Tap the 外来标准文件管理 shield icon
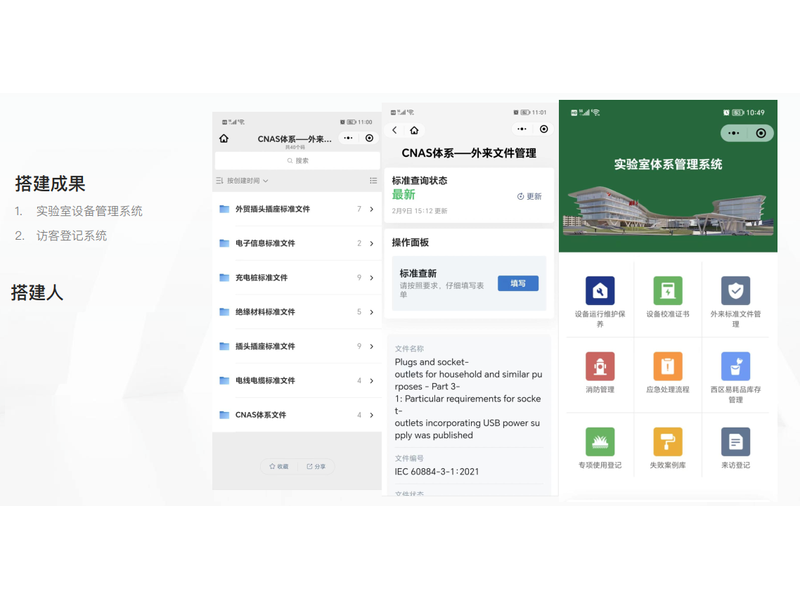The image size is (800, 600). click(x=735, y=291)
